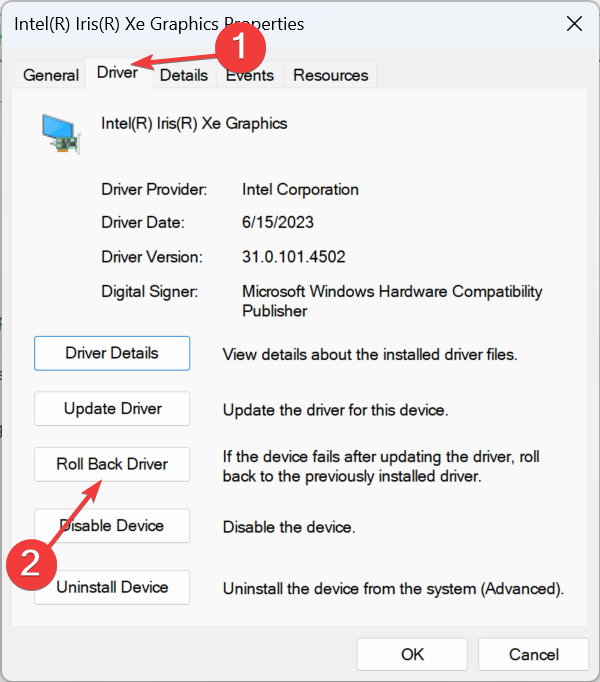Click the Microsoft Windows Hardware Compatibility Publisher text
This screenshot has width=600, height=682.
tap(392, 301)
